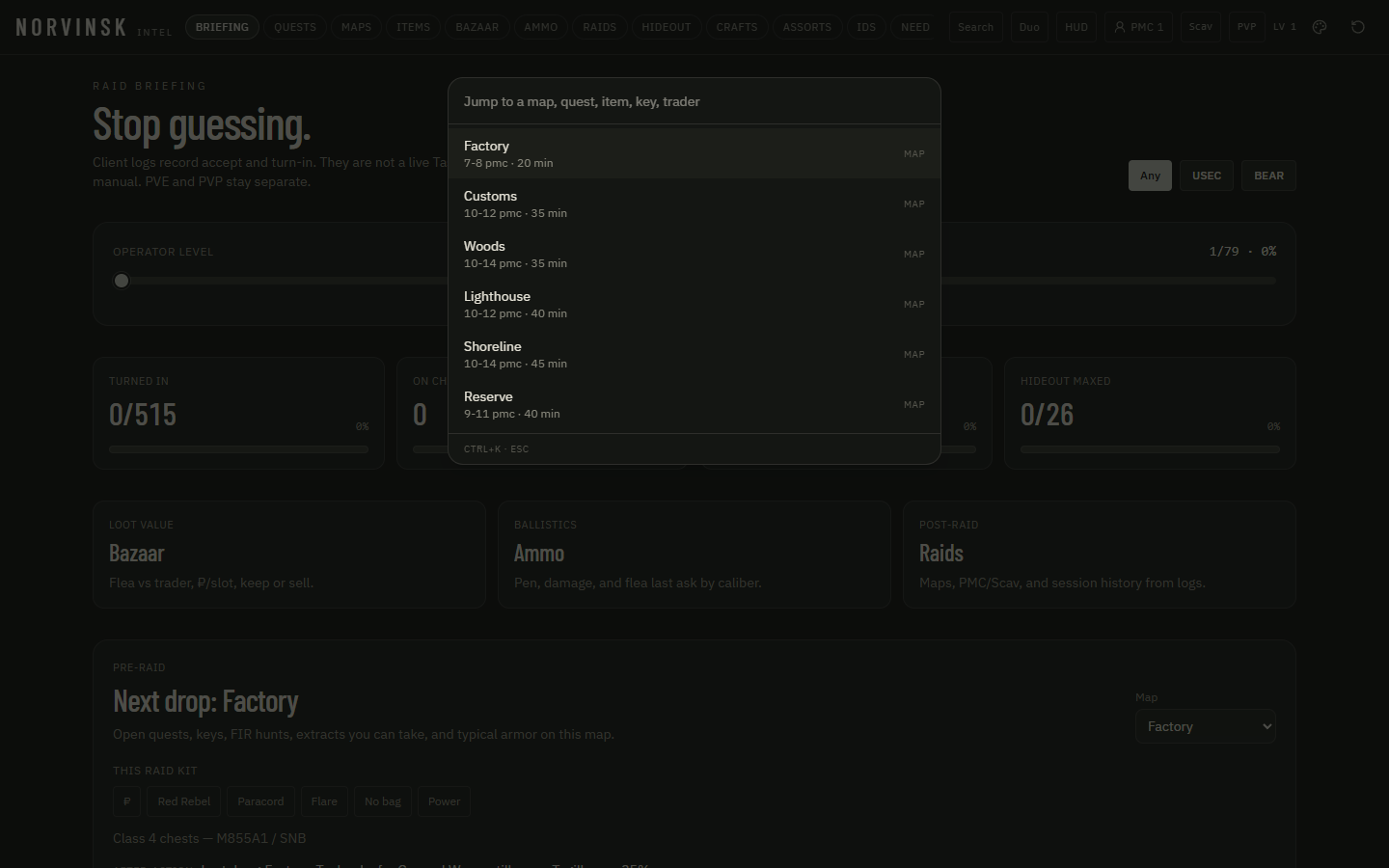Open the Map dropdown showing Factory

point(1206,726)
